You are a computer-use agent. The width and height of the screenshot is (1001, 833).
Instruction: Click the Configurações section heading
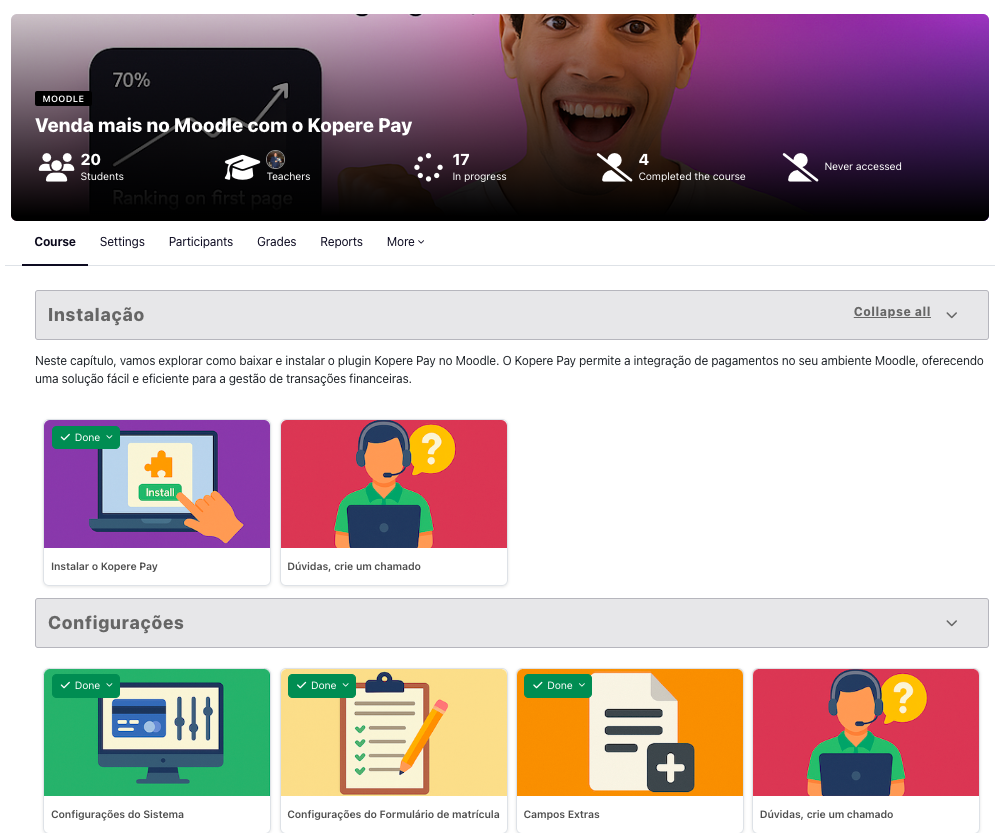coord(116,623)
